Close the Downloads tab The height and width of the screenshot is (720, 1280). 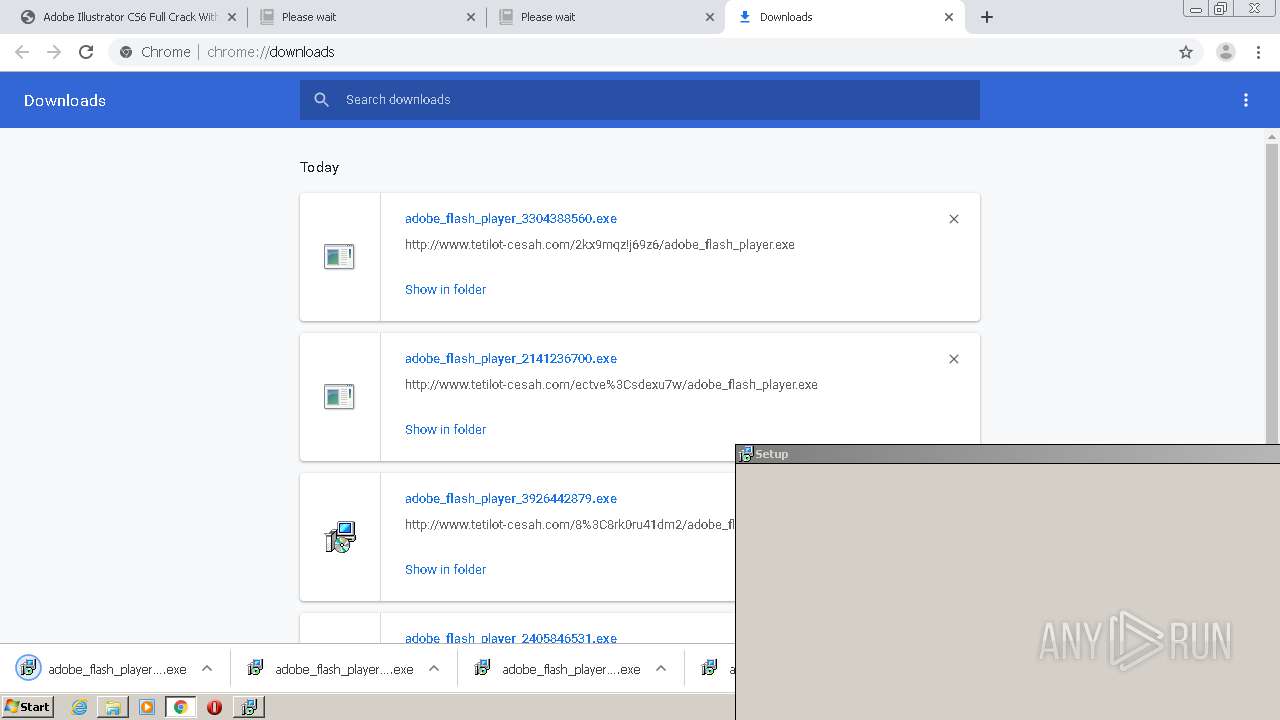pyautogui.click(x=949, y=17)
